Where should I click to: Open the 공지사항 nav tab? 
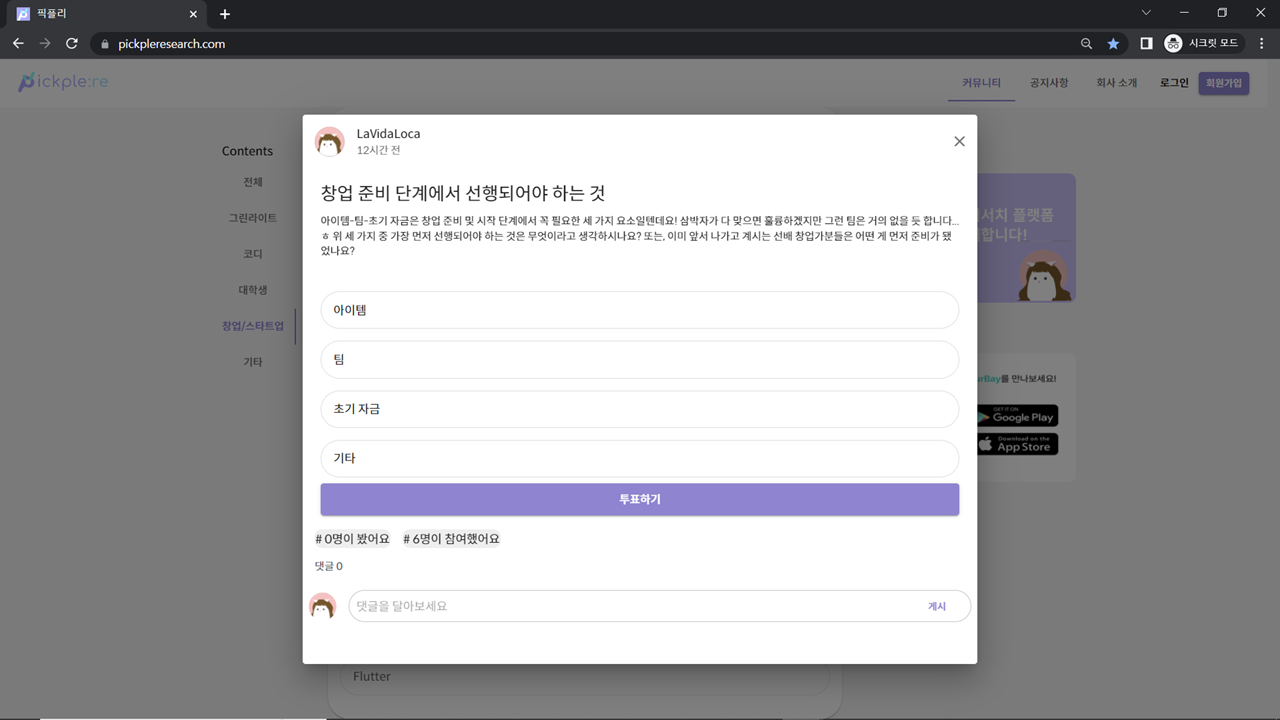1049,83
